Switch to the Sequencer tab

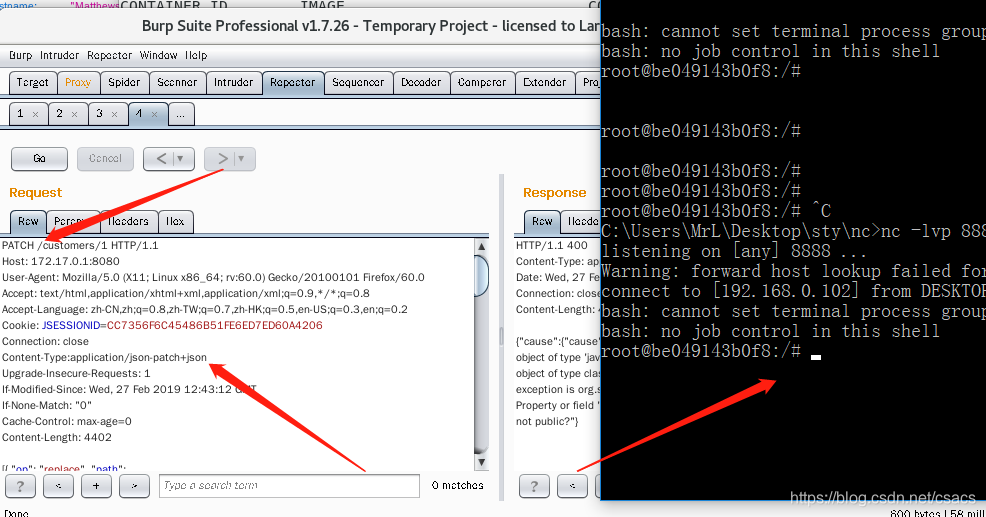358,82
